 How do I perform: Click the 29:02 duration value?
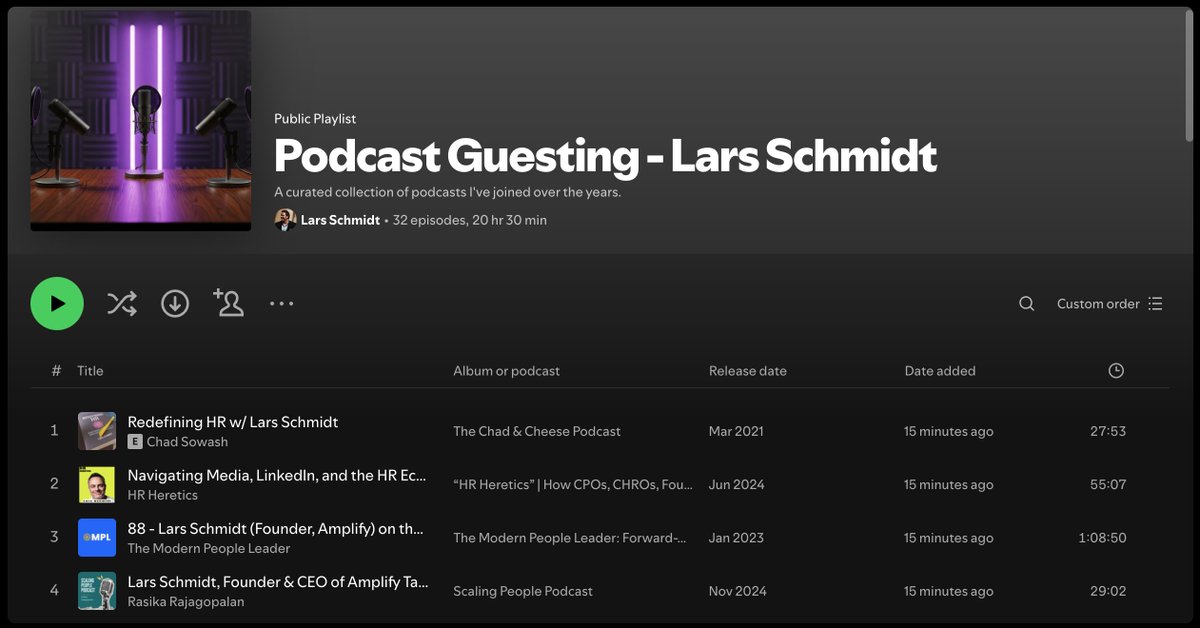(1108, 591)
